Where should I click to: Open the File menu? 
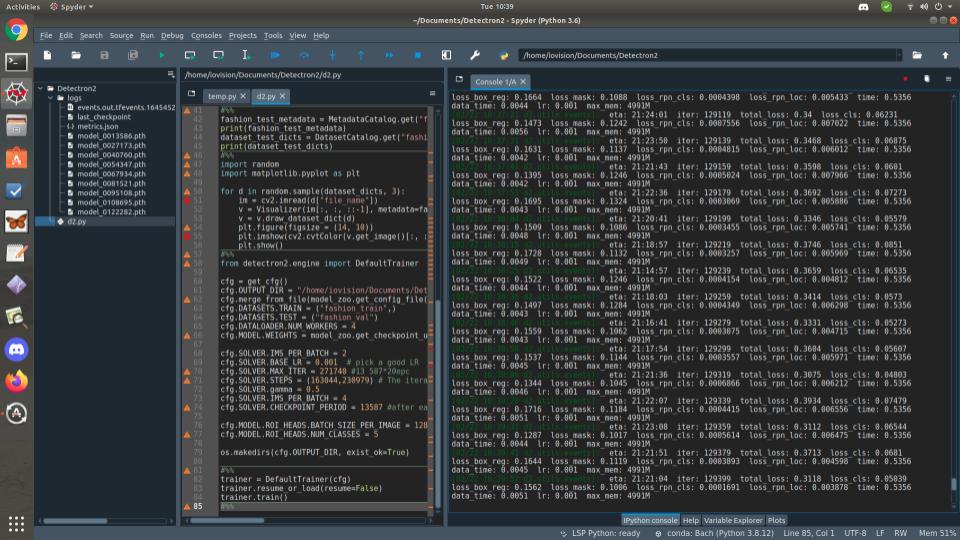(x=46, y=36)
